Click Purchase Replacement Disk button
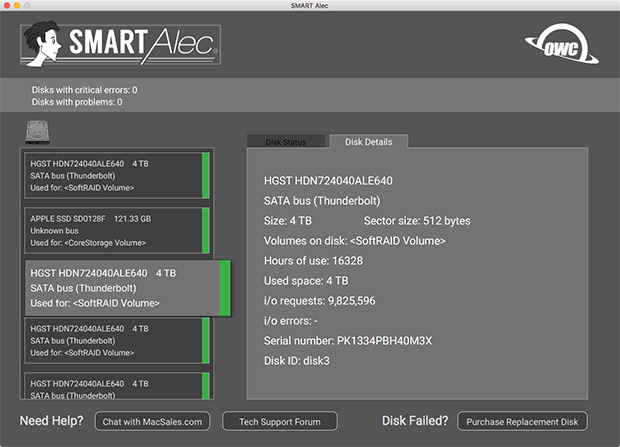The height and width of the screenshot is (447, 620). pyautogui.click(x=522, y=422)
